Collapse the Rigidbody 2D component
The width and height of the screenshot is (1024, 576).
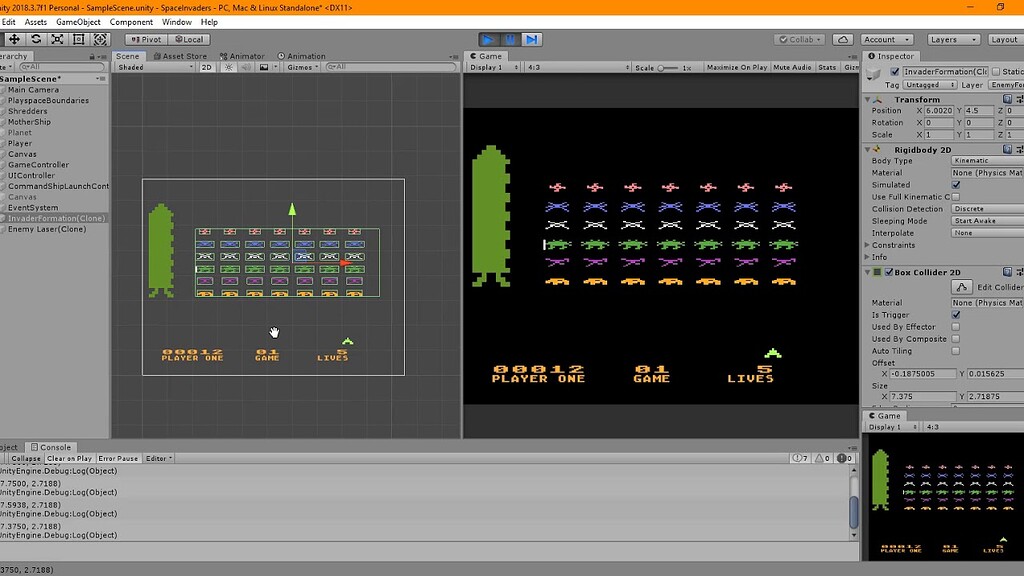(866, 149)
